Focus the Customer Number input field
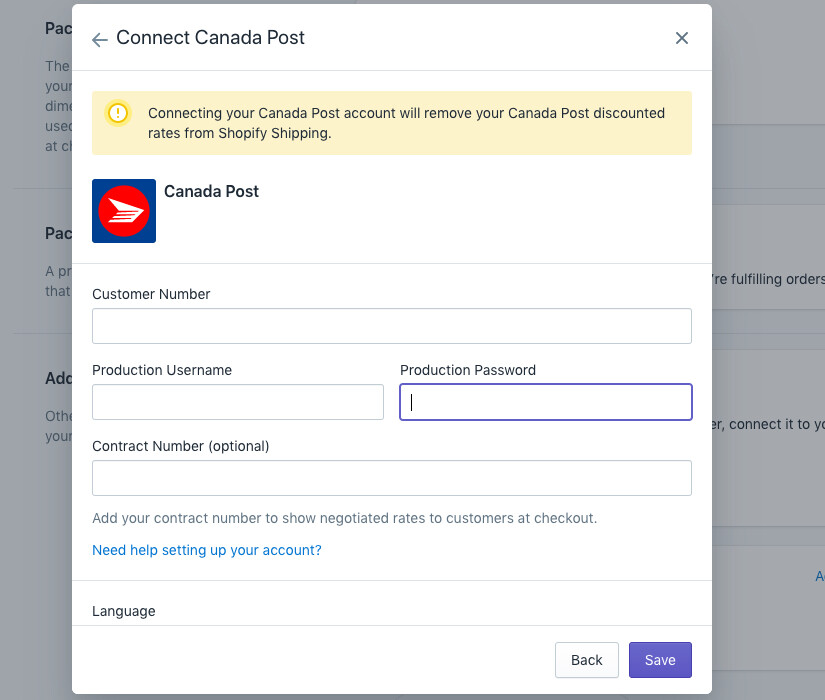The width and height of the screenshot is (825, 700). pos(392,326)
